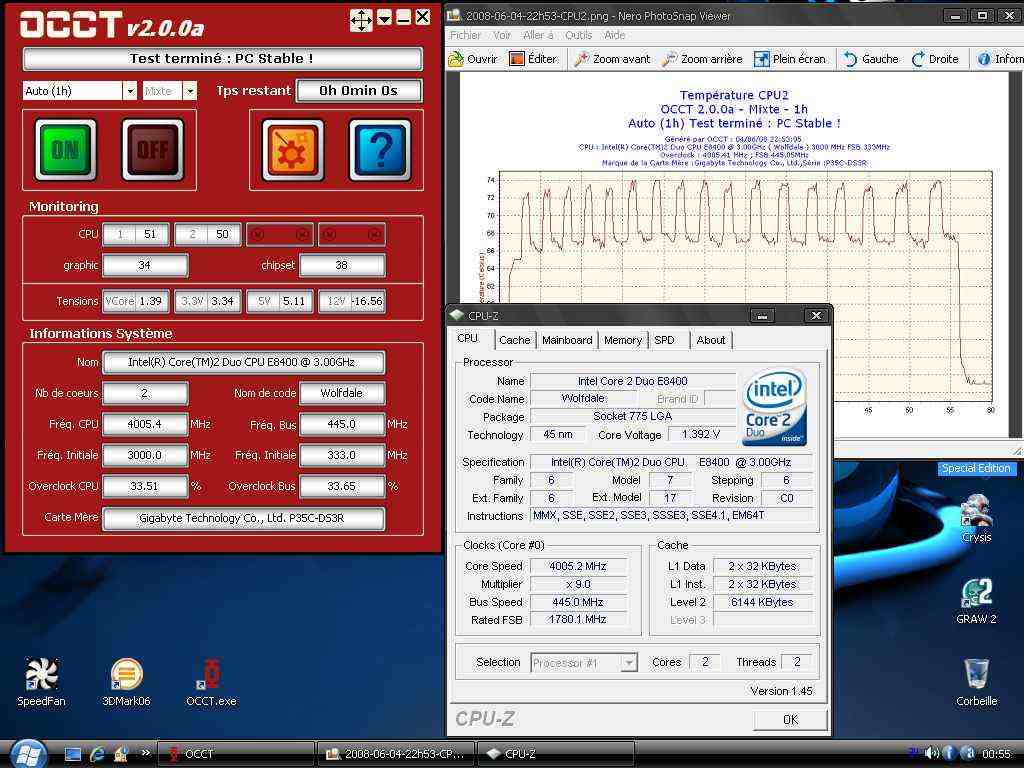The height and width of the screenshot is (768, 1024).
Task: Click the Level 2 6144 KBytes value
Action: pyautogui.click(x=762, y=602)
